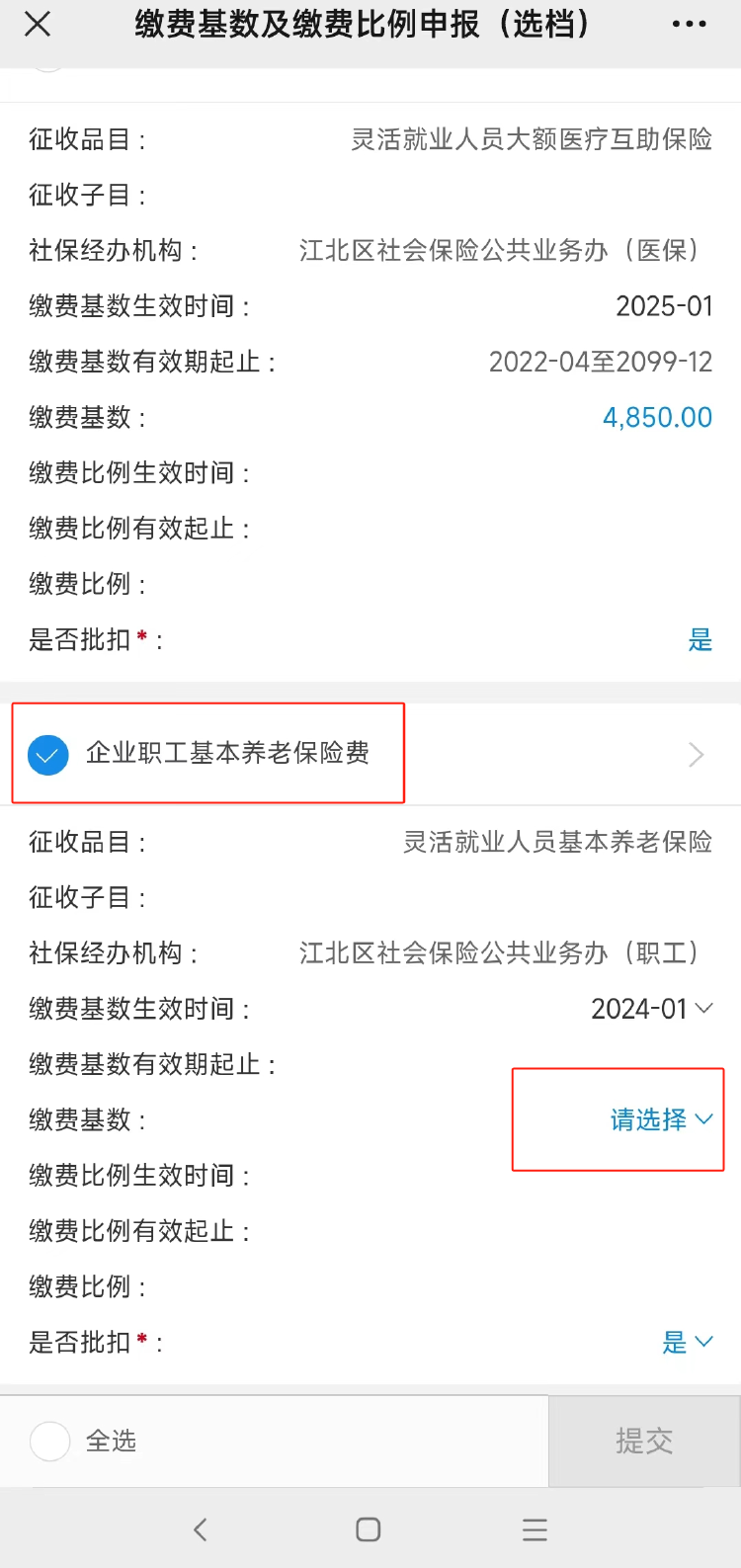Tap the blue 是 in the medical insurance section
Screen dimensions: 741x1568
700,640
